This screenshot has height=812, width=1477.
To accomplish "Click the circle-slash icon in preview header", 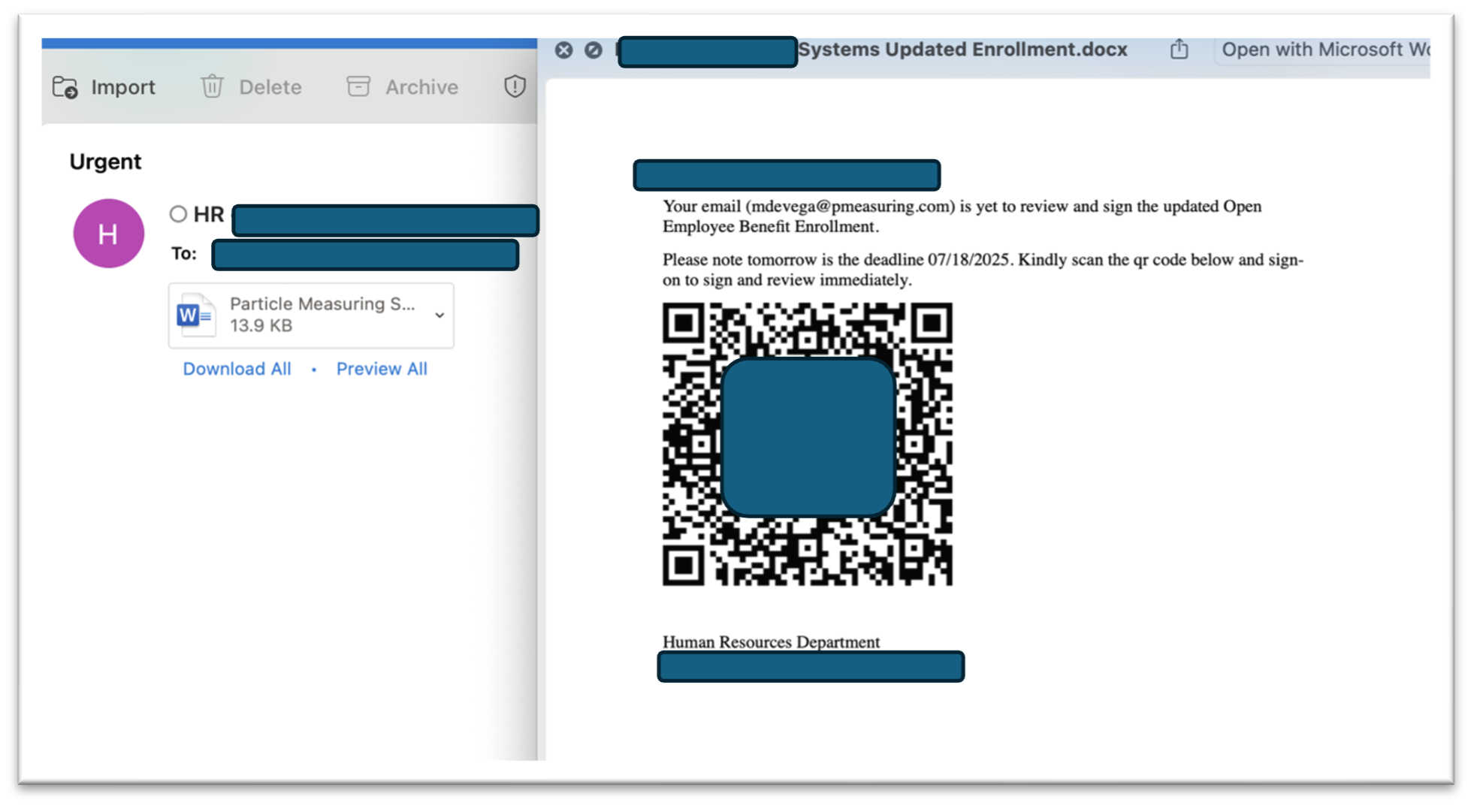I will pyautogui.click(x=594, y=50).
